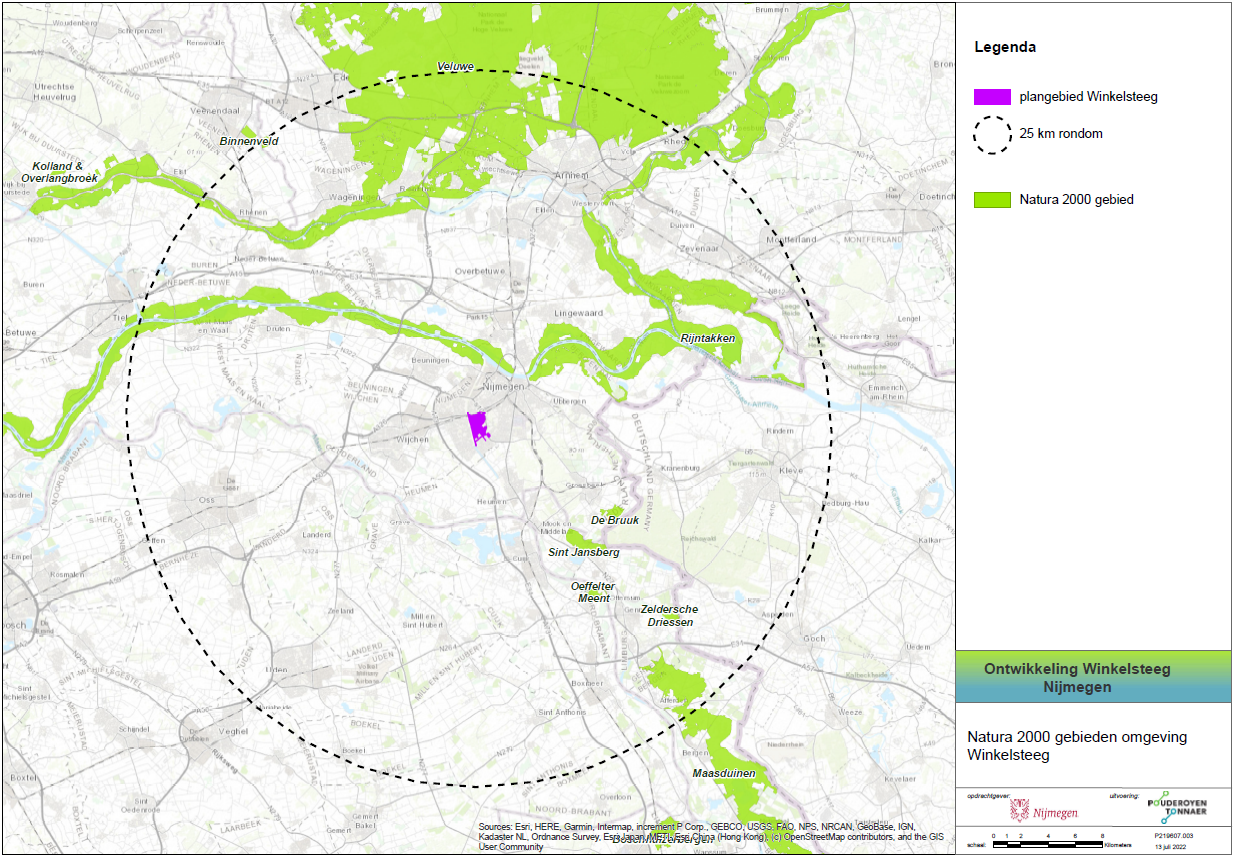Click the Oeffelter Meent label

pyautogui.click(x=593, y=592)
